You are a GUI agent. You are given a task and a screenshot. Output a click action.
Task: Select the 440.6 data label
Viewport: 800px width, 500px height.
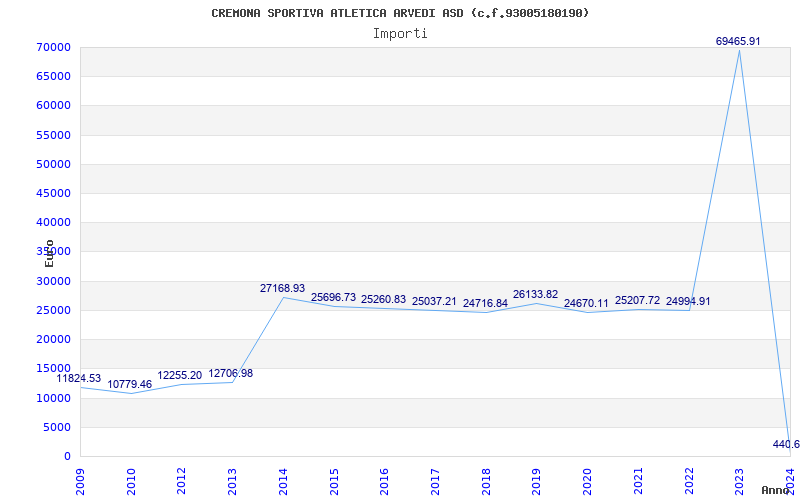[786, 444]
